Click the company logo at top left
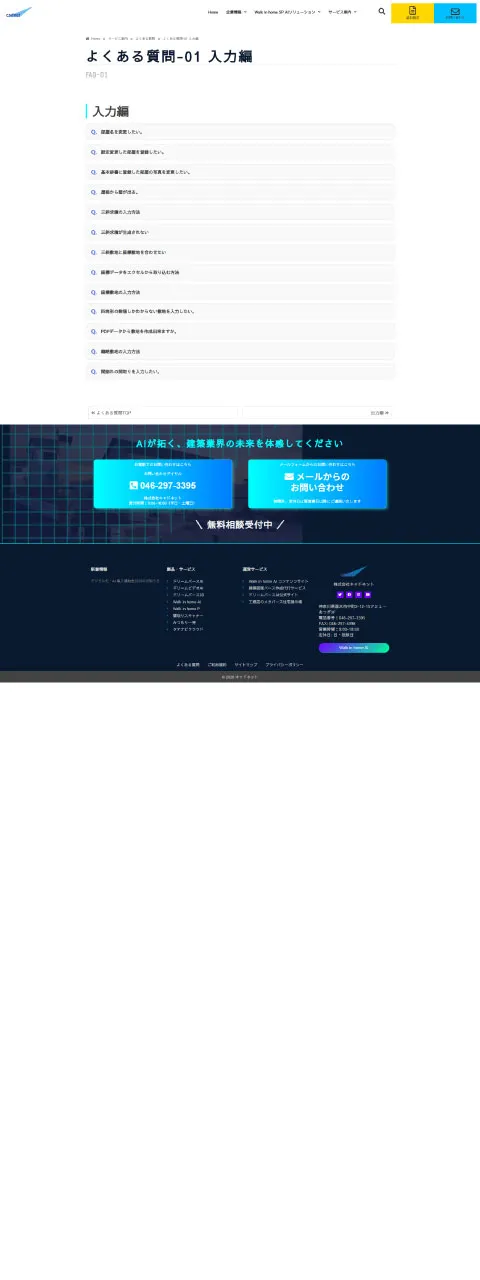 [19, 13]
